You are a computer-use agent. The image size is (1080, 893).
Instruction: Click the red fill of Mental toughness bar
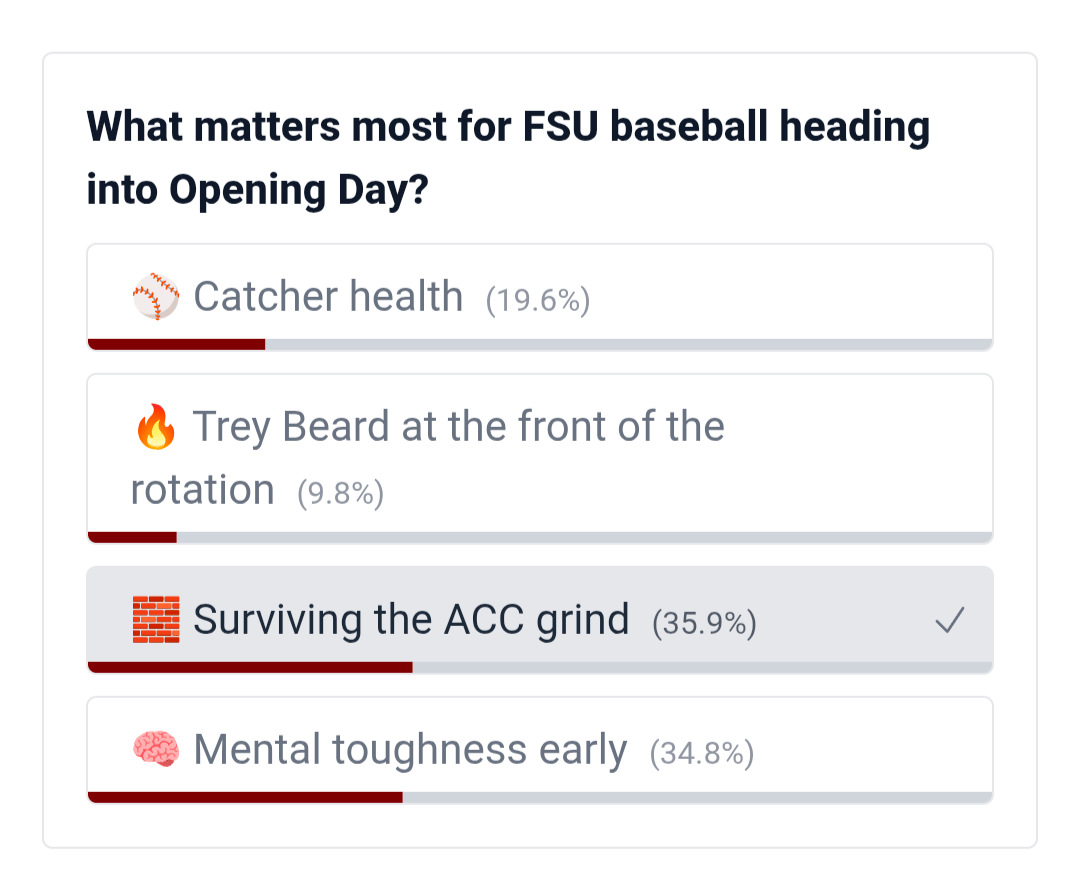[245, 797]
